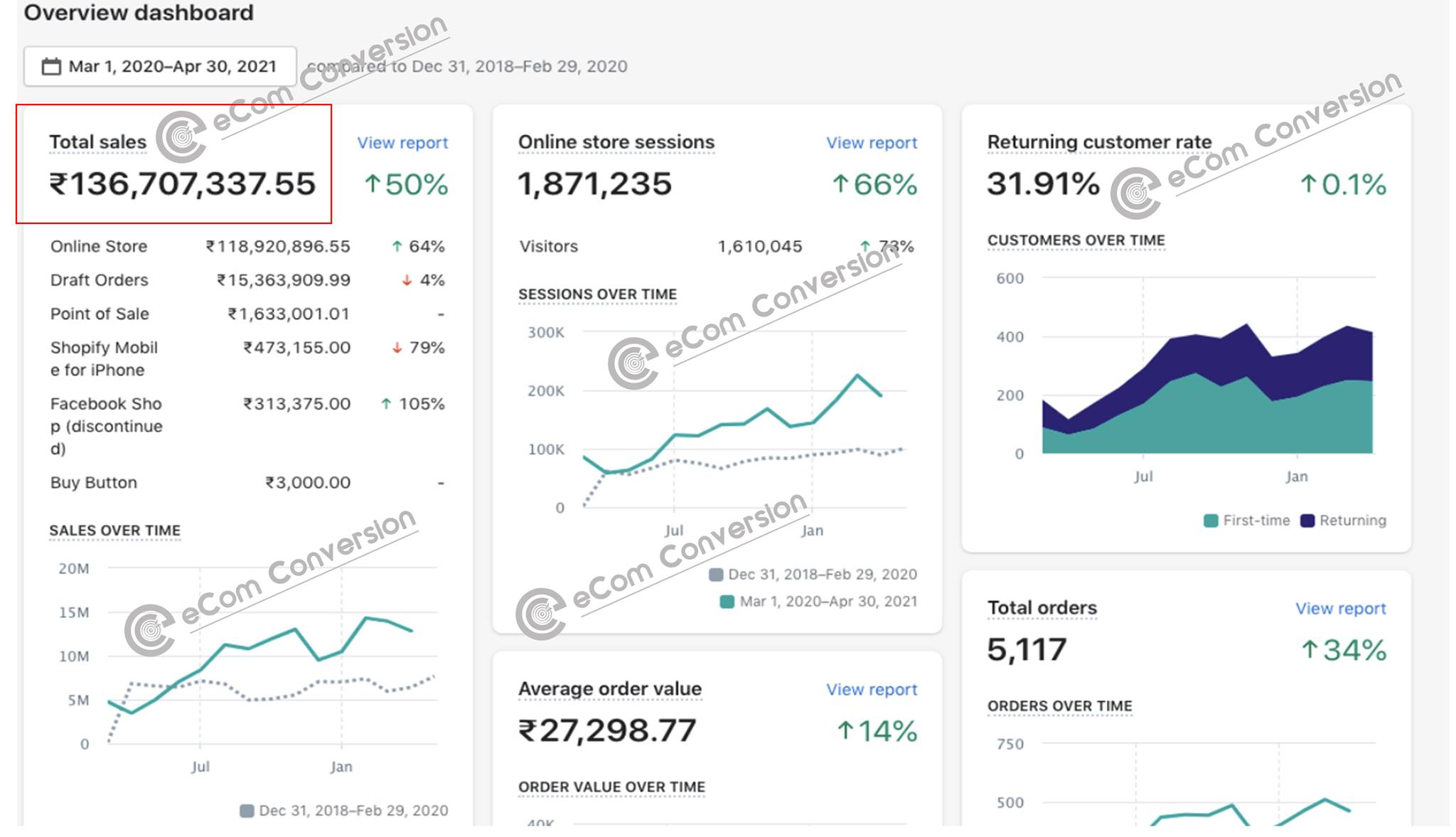Click the 34% total orders increase indicator
Image resolution: width=1456 pixels, height=837 pixels.
1344,650
